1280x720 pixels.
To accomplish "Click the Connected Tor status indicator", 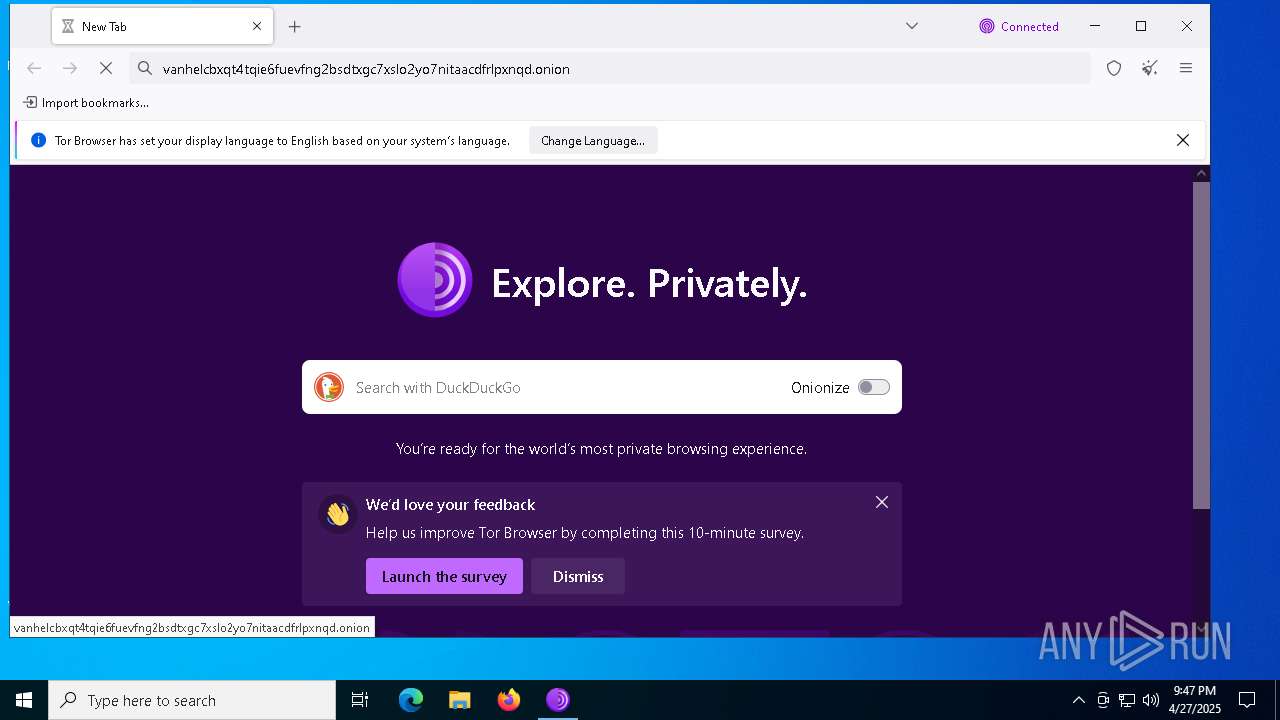I will pos(1019,27).
